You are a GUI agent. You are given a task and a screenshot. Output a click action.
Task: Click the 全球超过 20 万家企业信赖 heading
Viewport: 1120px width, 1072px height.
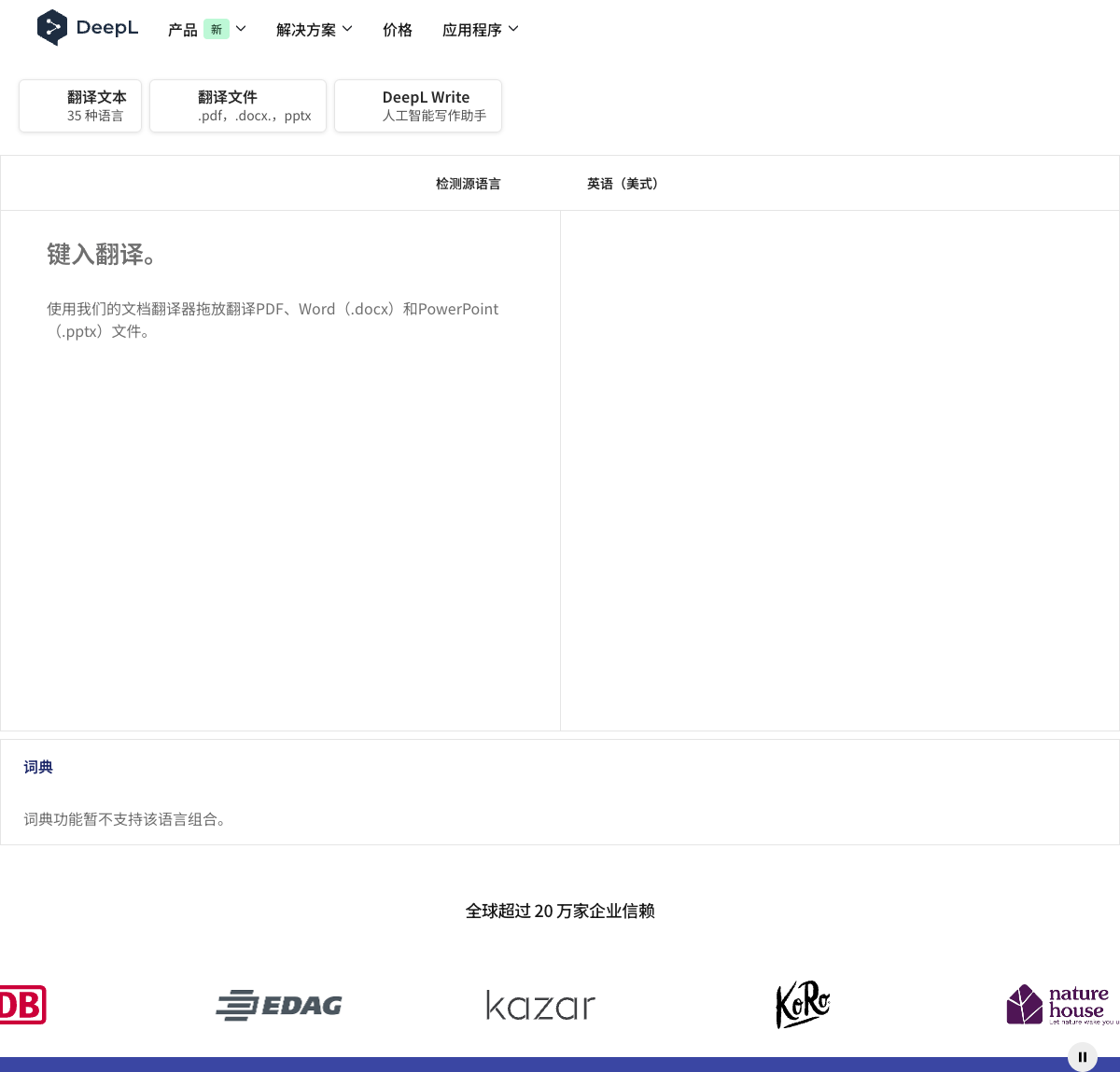point(560,911)
